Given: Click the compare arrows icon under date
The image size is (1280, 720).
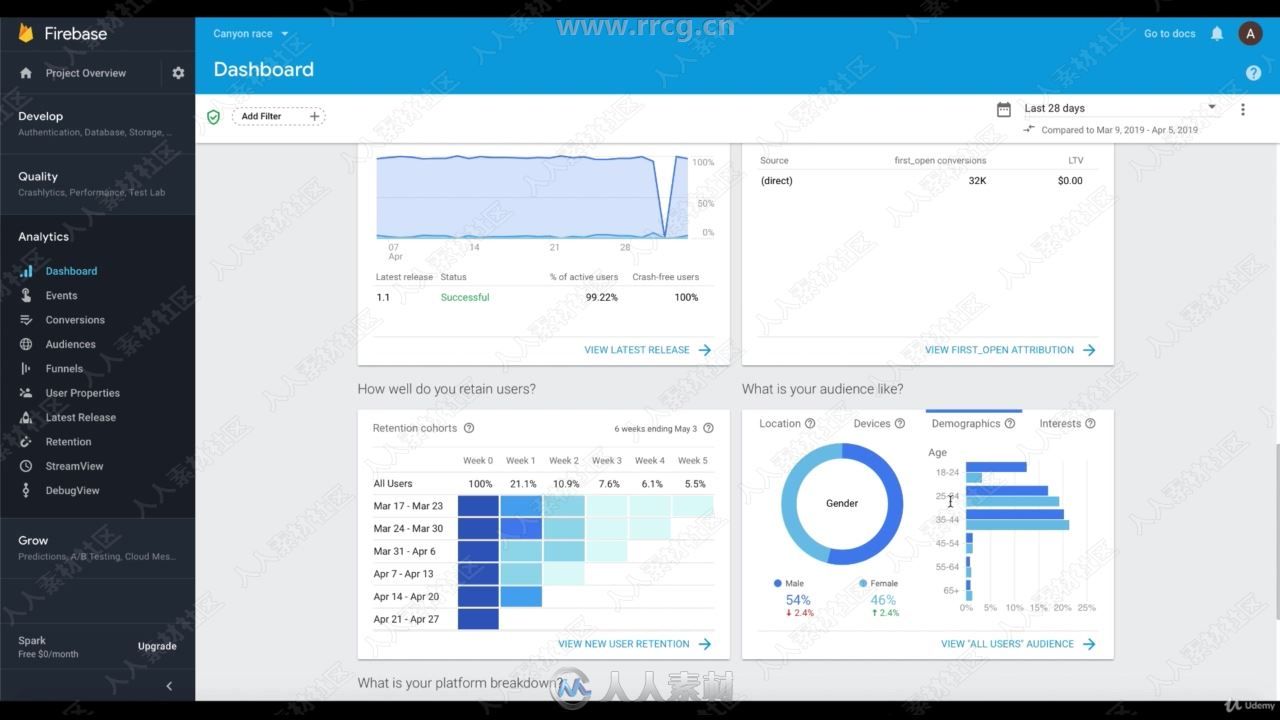Looking at the screenshot, I should [x=1029, y=129].
